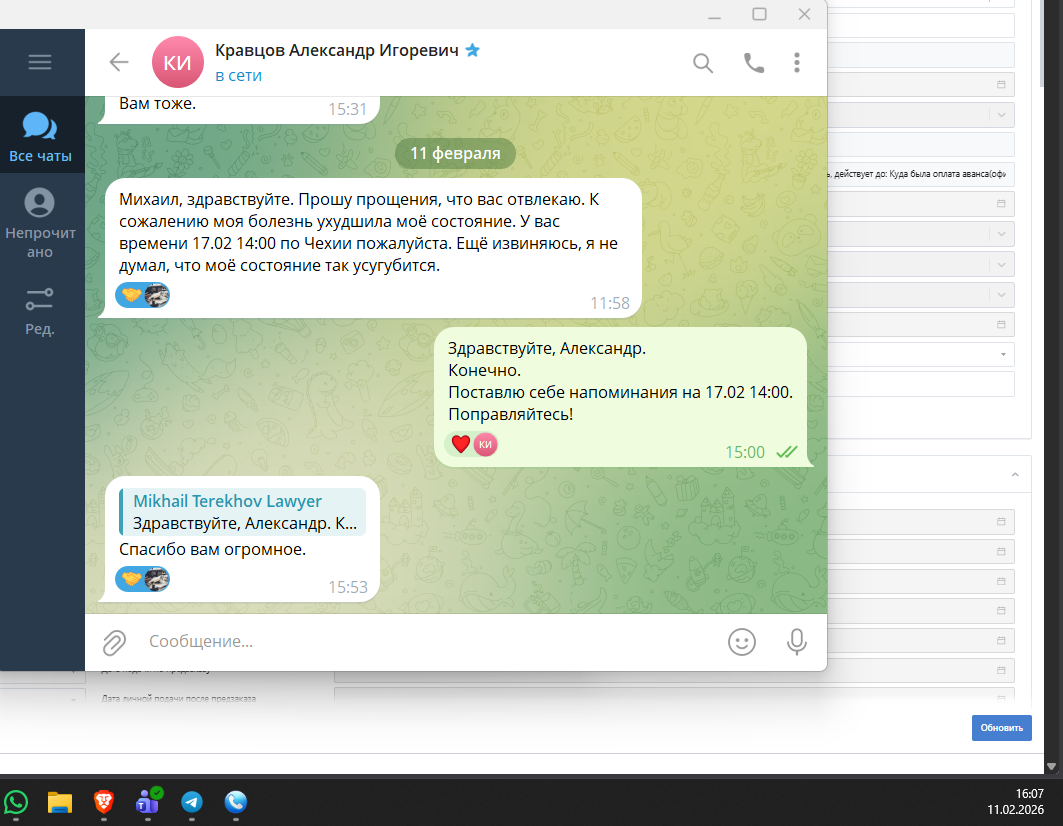The image size is (1063, 826).
Task: Click the scrollbar down arrow in background window
Action: (x=1051, y=766)
